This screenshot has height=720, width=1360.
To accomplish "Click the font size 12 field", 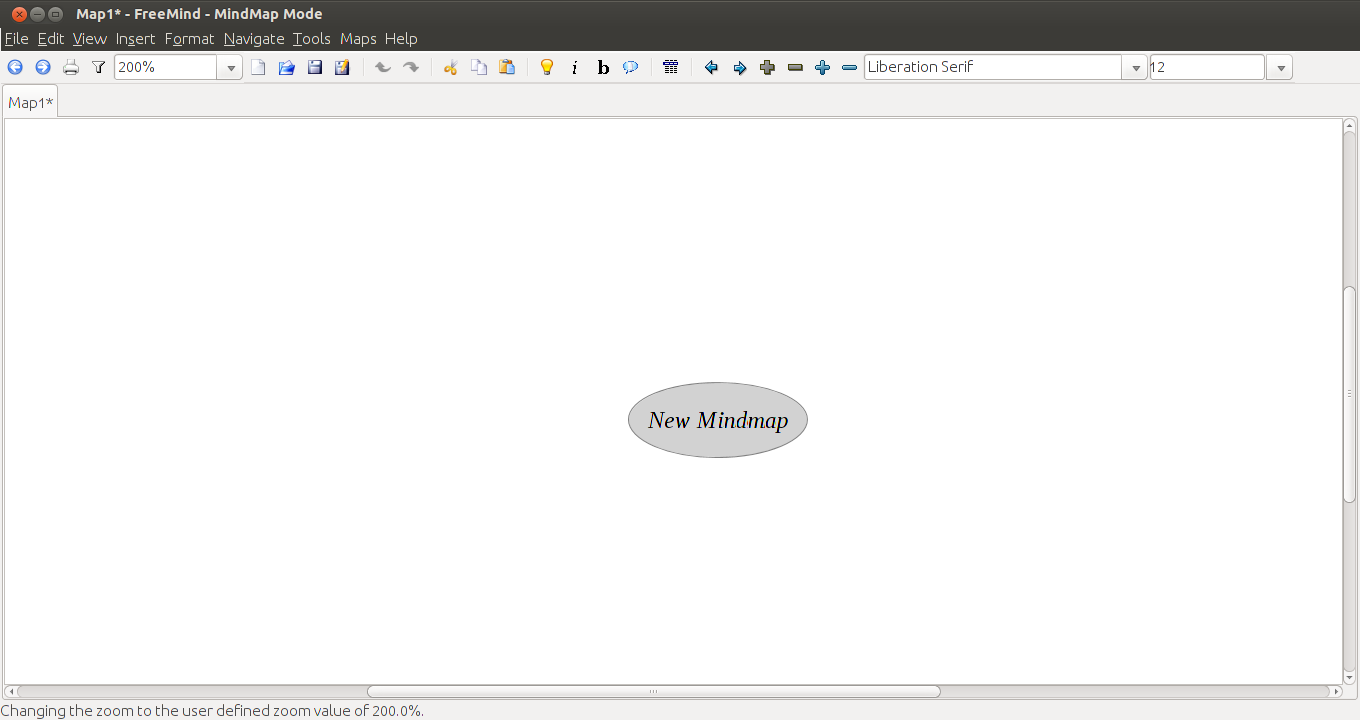I will click(1207, 67).
